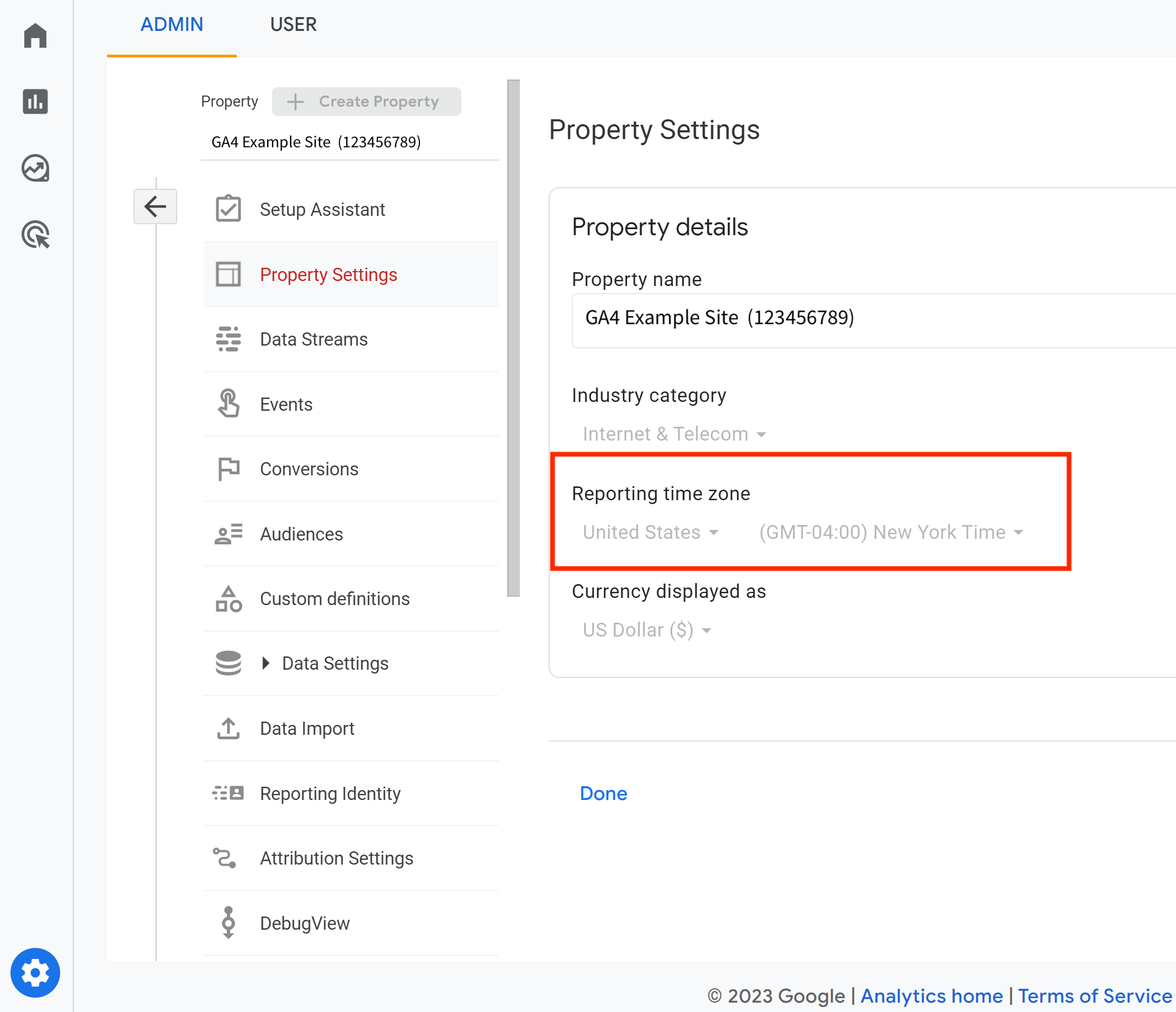1176x1012 pixels.
Task: Click the Audiences icon
Action: tap(228, 534)
